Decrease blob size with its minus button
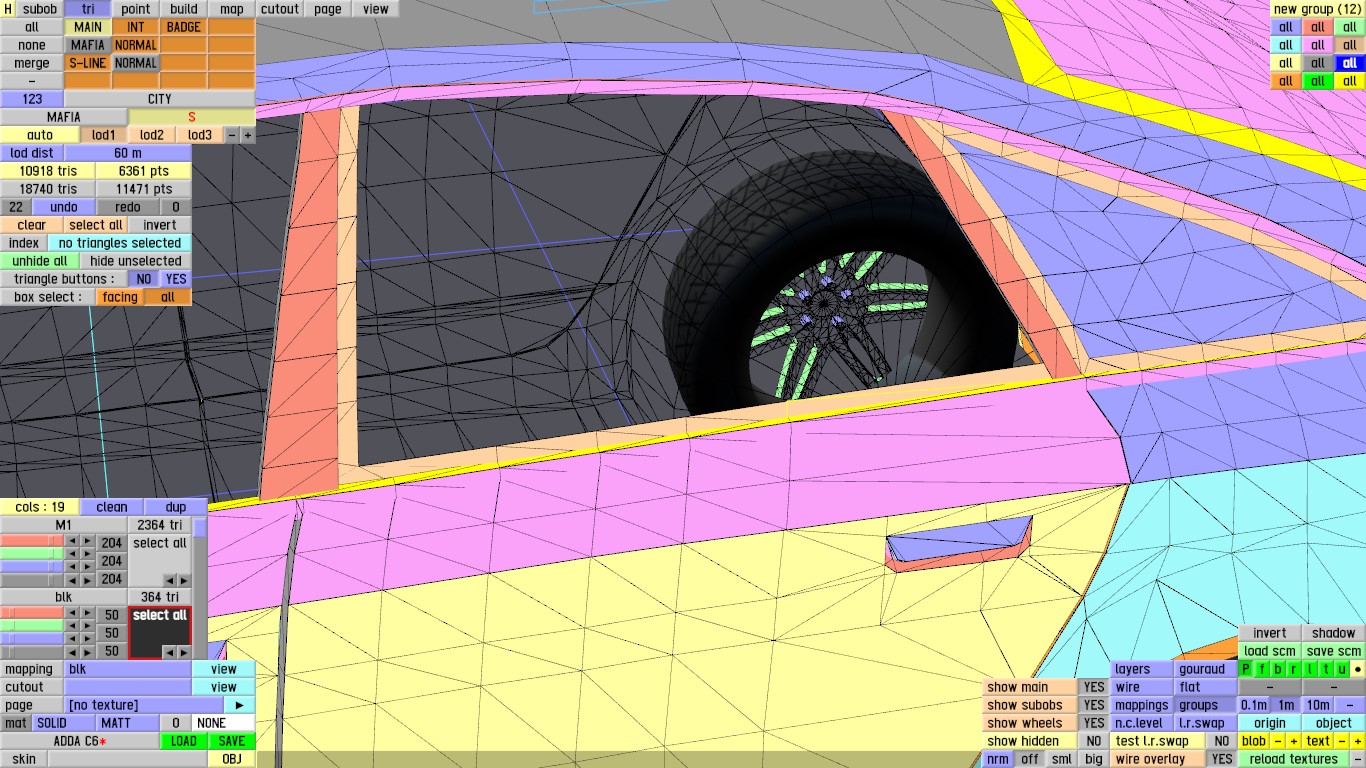The height and width of the screenshot is (768, 1366). pyautogui.click(x=1278, y=741)
